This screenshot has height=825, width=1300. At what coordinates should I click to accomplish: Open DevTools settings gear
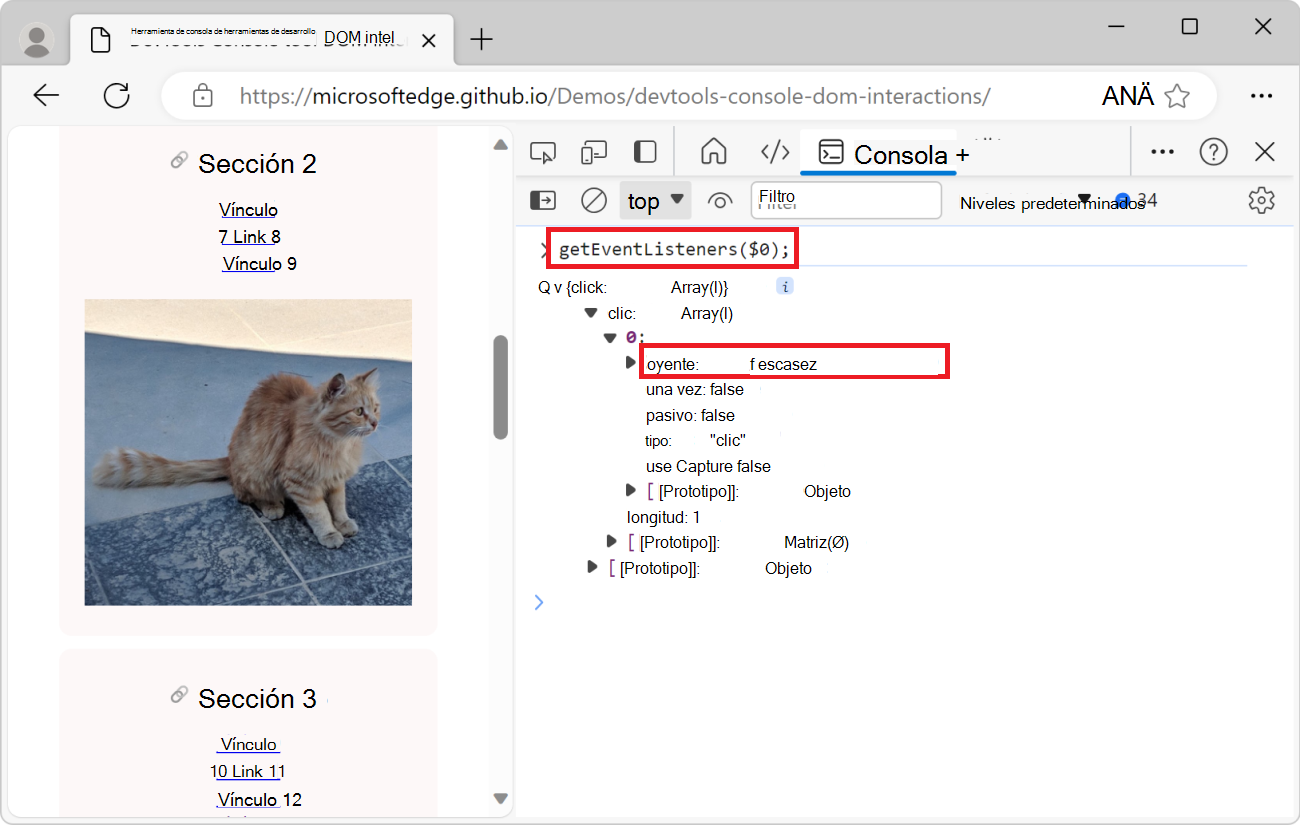pyautogui.click(x=1261, y=200)
